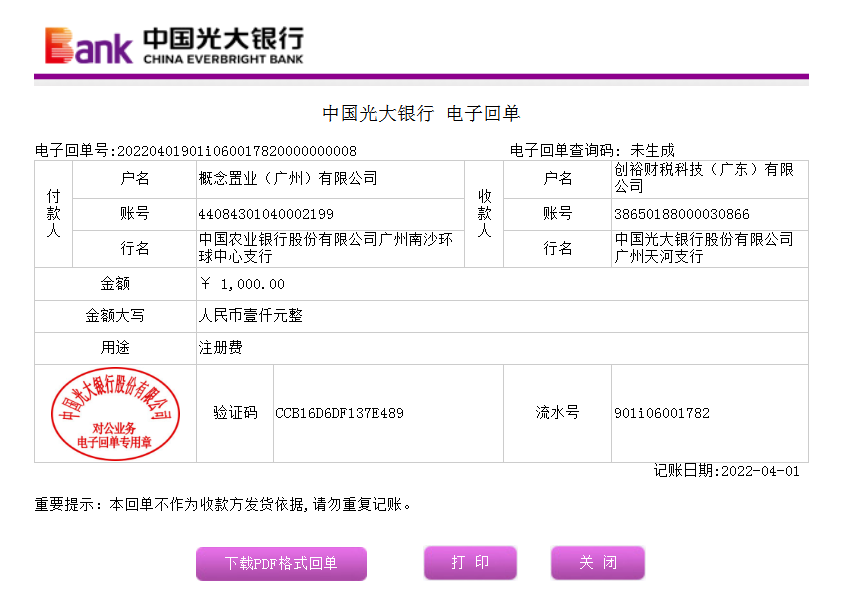The height and width of the screenshot is (593, 852).
Task: Select the 电子回单号 receipt number line
Action: [196, 151]
